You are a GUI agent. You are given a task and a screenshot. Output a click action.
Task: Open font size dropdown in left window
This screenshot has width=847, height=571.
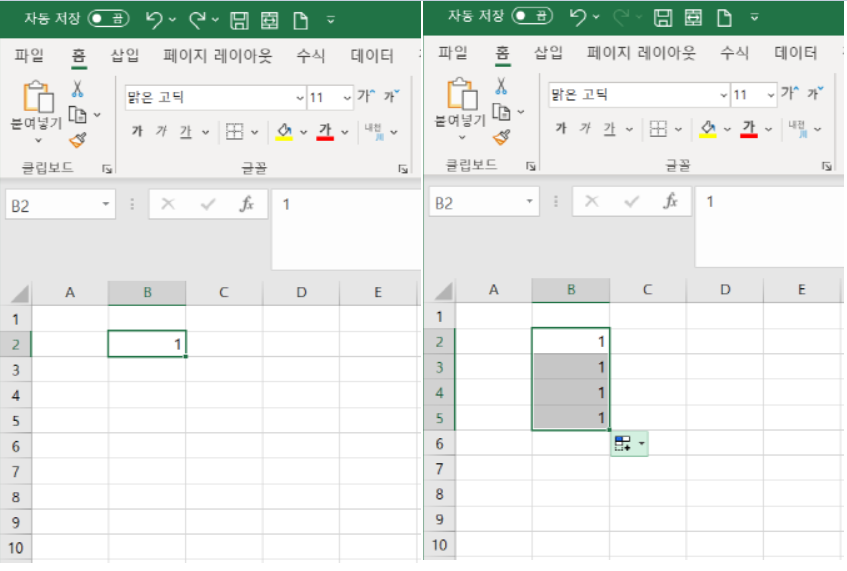(347, 98)
